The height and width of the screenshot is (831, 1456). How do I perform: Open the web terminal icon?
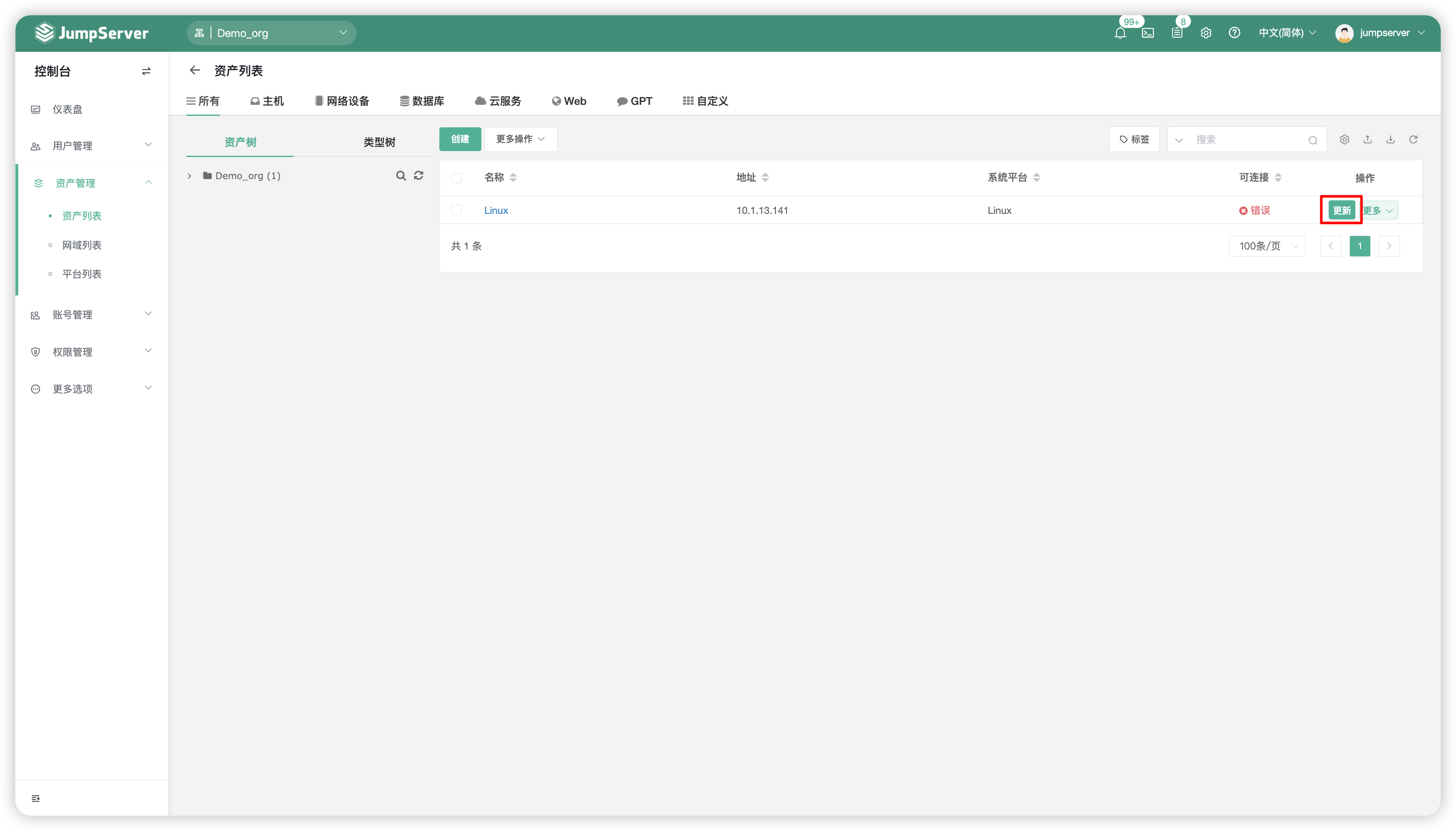[1147, 33]
